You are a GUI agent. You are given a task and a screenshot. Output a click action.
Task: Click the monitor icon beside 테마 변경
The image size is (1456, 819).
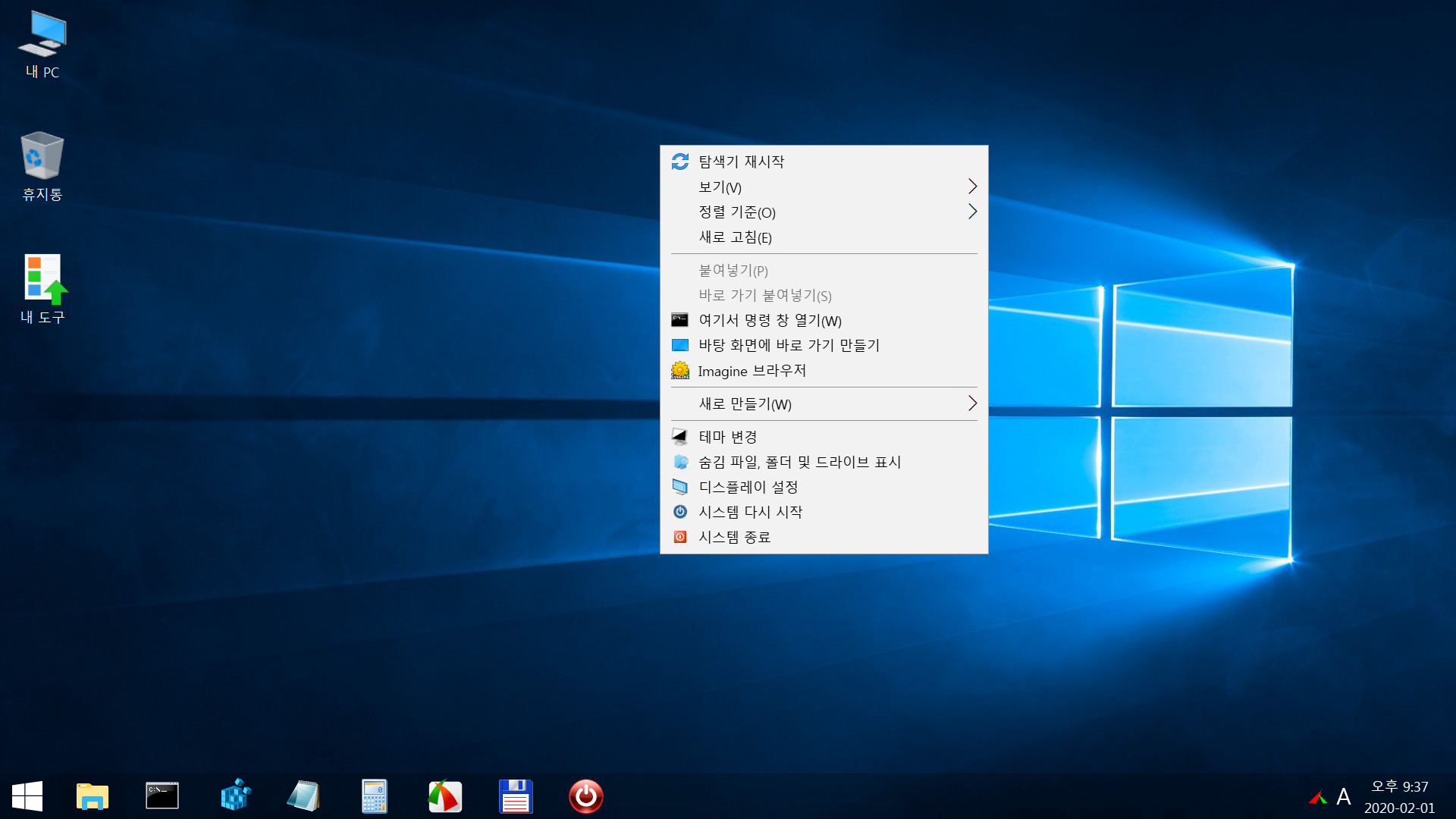tap(680, 437)
